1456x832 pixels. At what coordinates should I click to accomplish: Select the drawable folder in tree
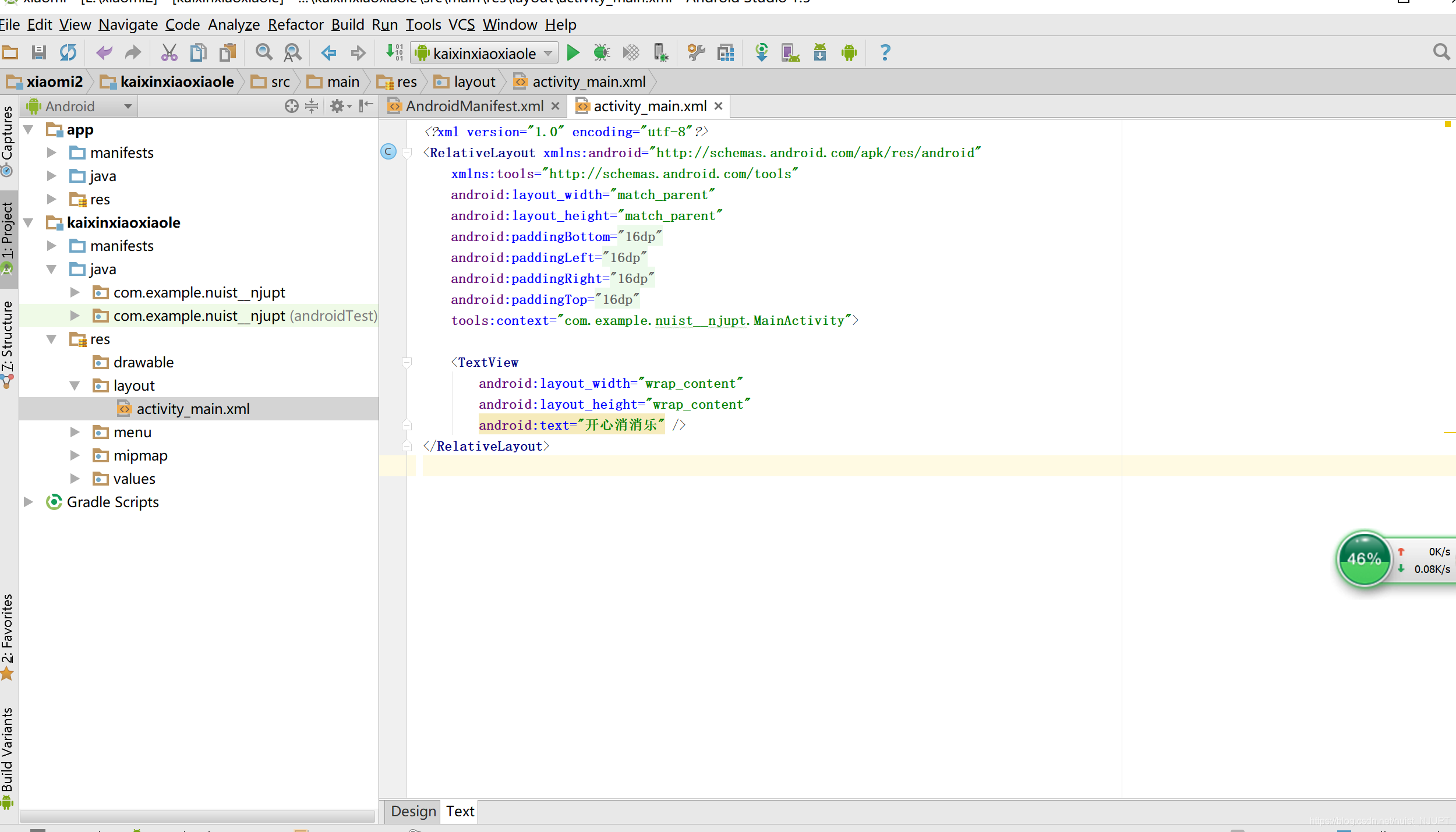click(x=143, y=362)
